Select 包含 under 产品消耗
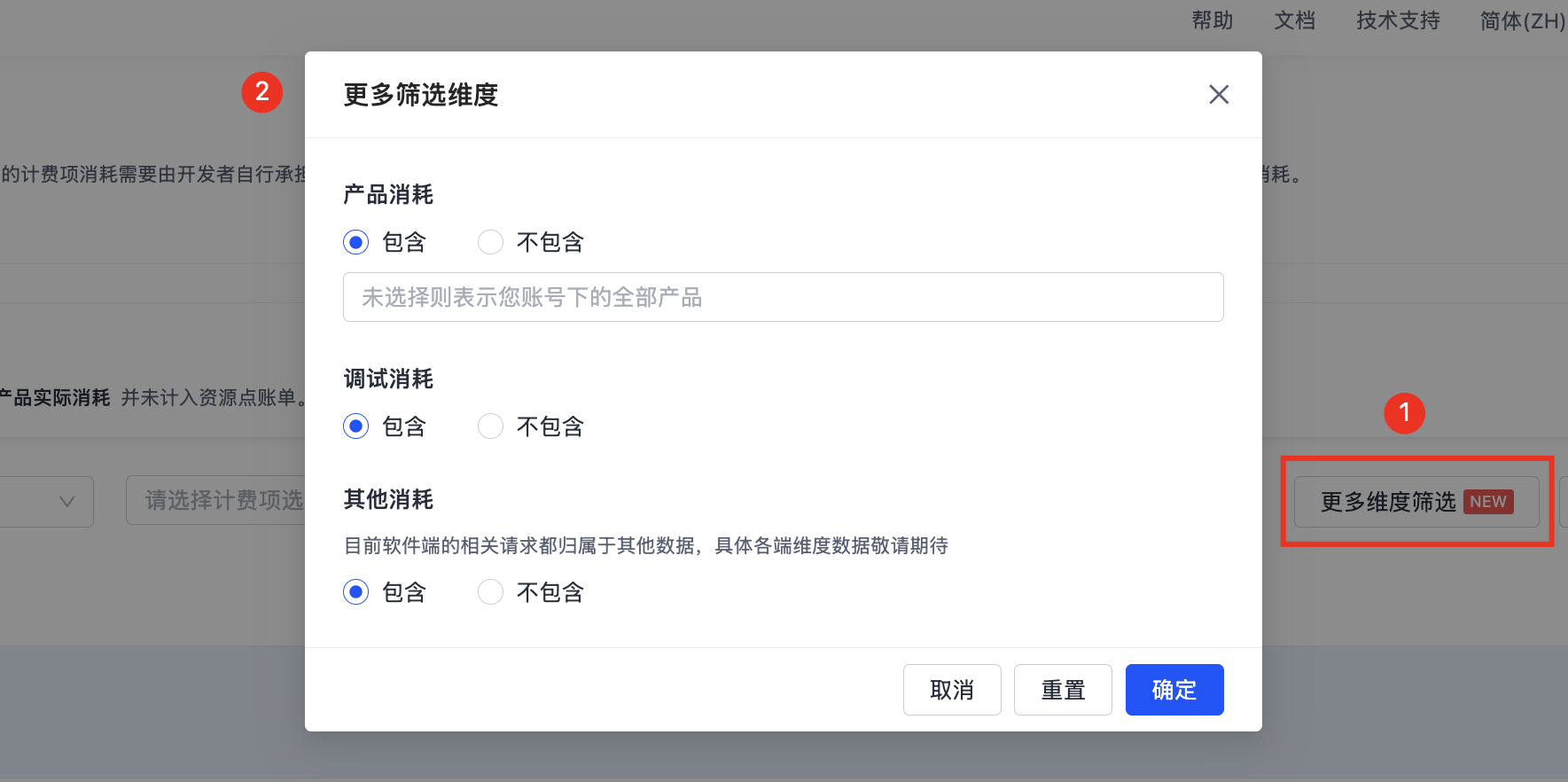 356,242
